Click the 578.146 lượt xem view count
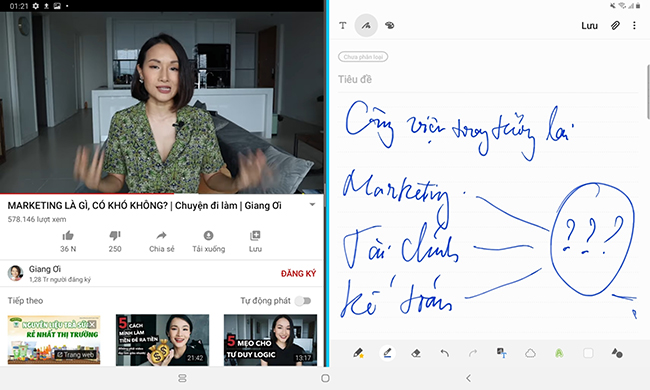Viewport: 650px width, 390px height. click(x=37, y=219)
